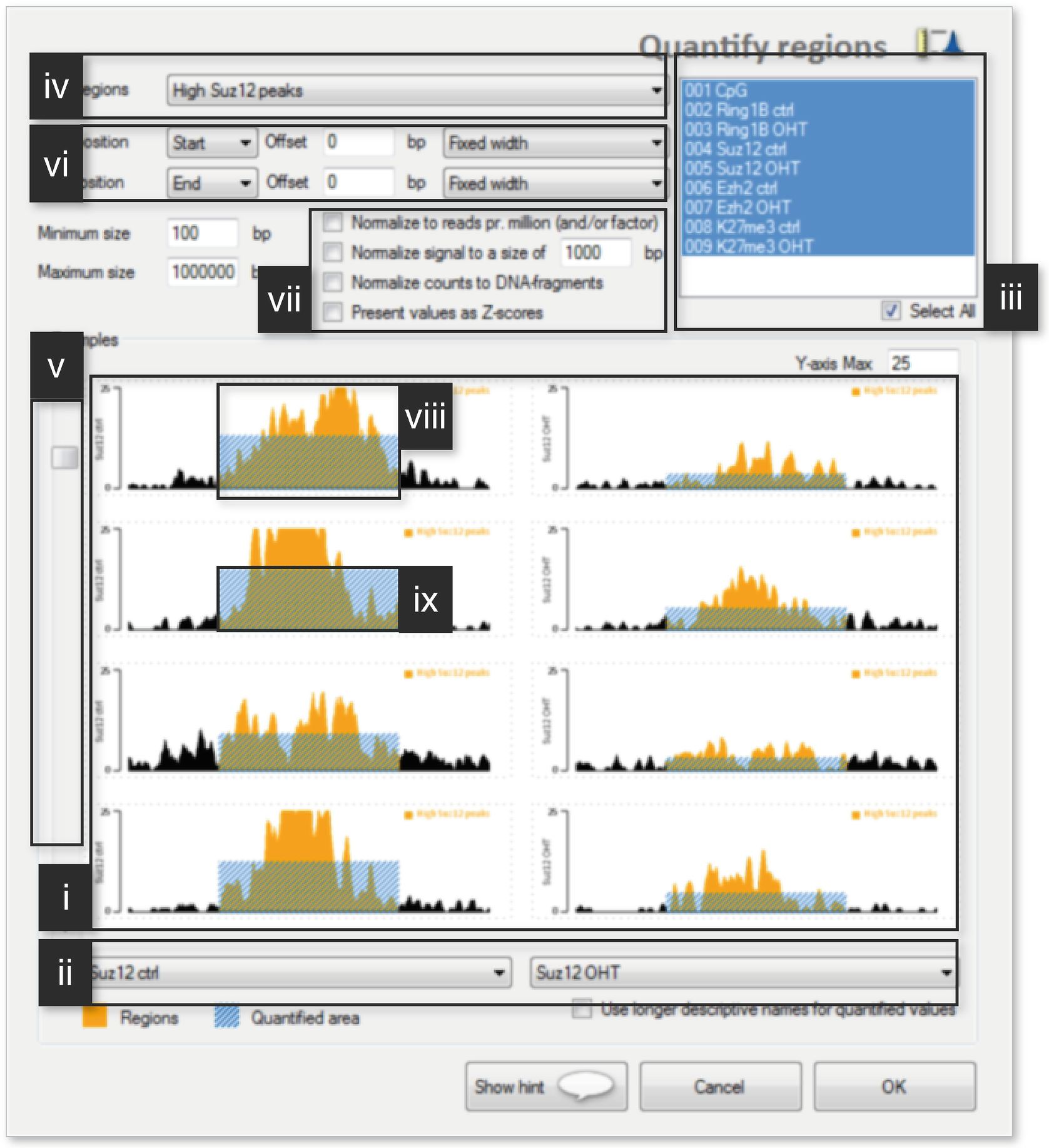Open the Suz12 ctrl sample dropdown
Image resolution: width=1049 pixels, height=1148 pixels.
[x=499, y=973]
